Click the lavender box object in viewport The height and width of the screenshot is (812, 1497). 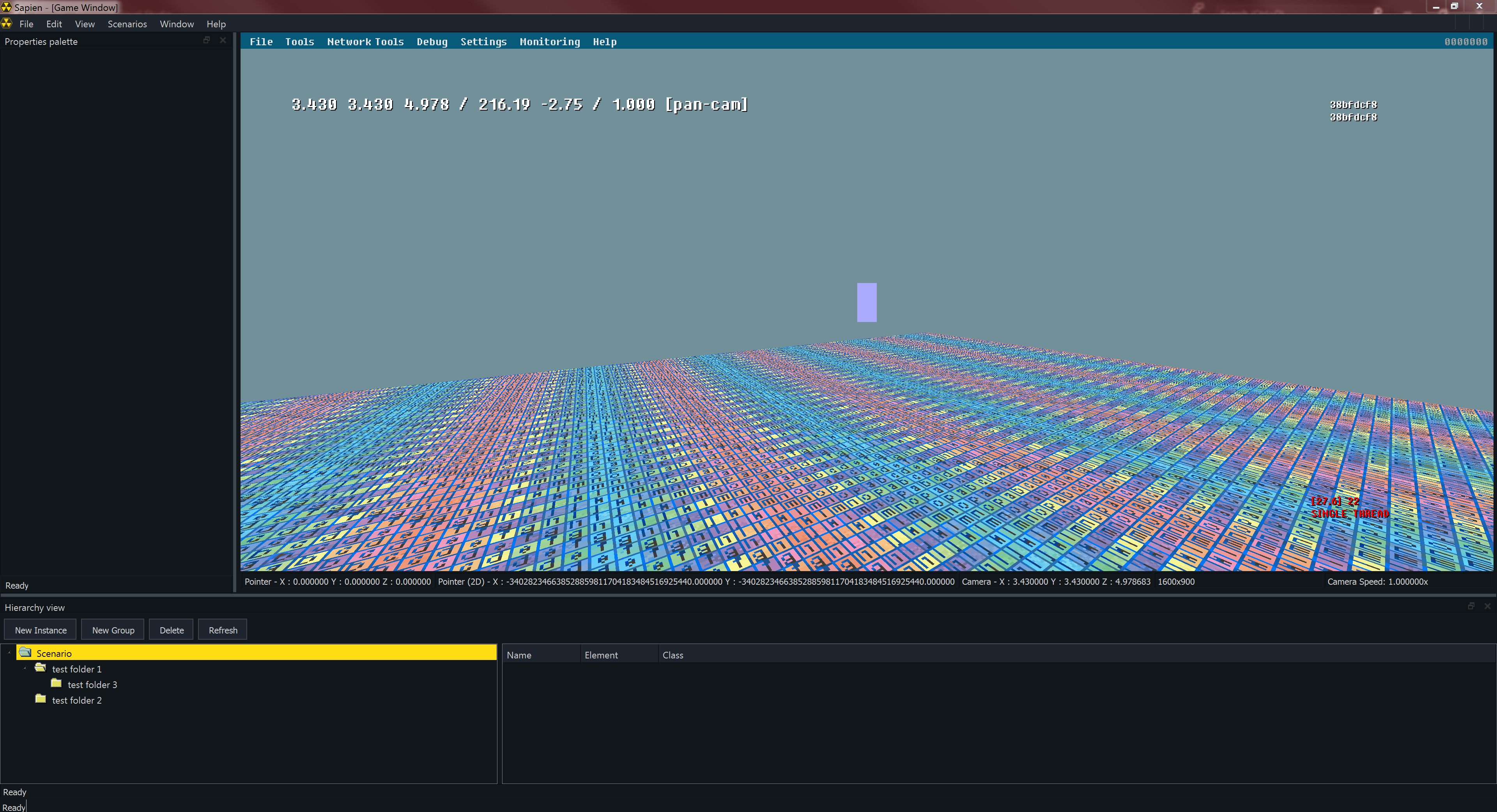click(x=867, y=302)
